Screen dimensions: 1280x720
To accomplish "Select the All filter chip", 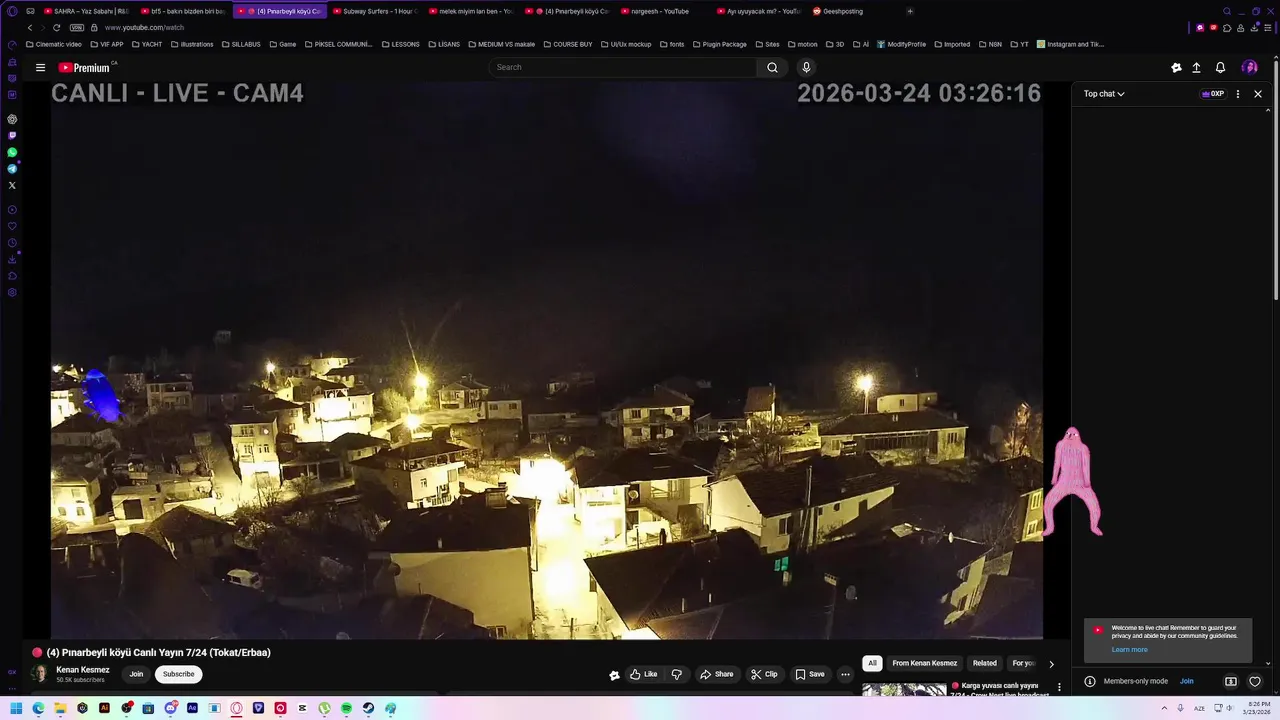I will (872, 663).
